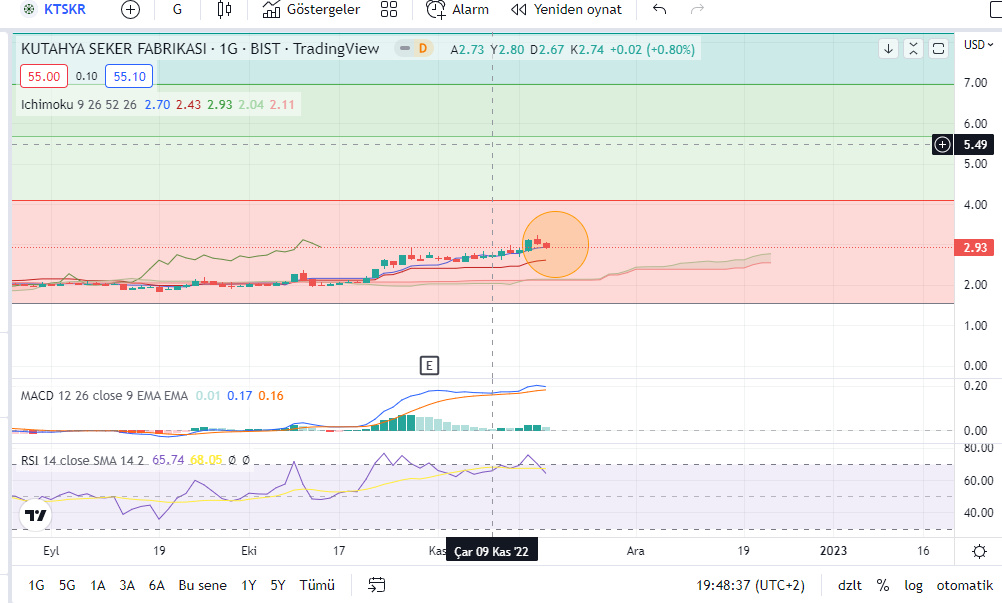Image resolution: width=1002 pixels, height=603 pixels.
Task: Move pane down with arrow icon
Action: coord(888,49)
